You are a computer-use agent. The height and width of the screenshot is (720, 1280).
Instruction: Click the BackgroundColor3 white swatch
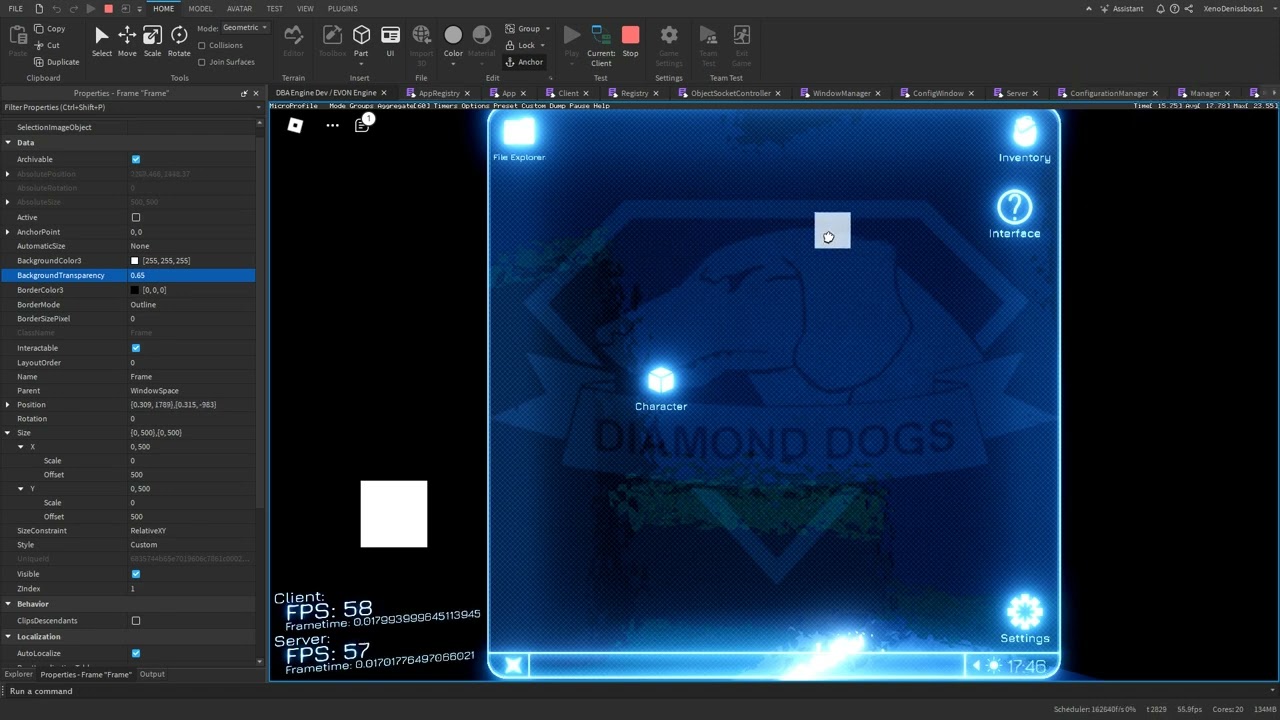[135, 261]
